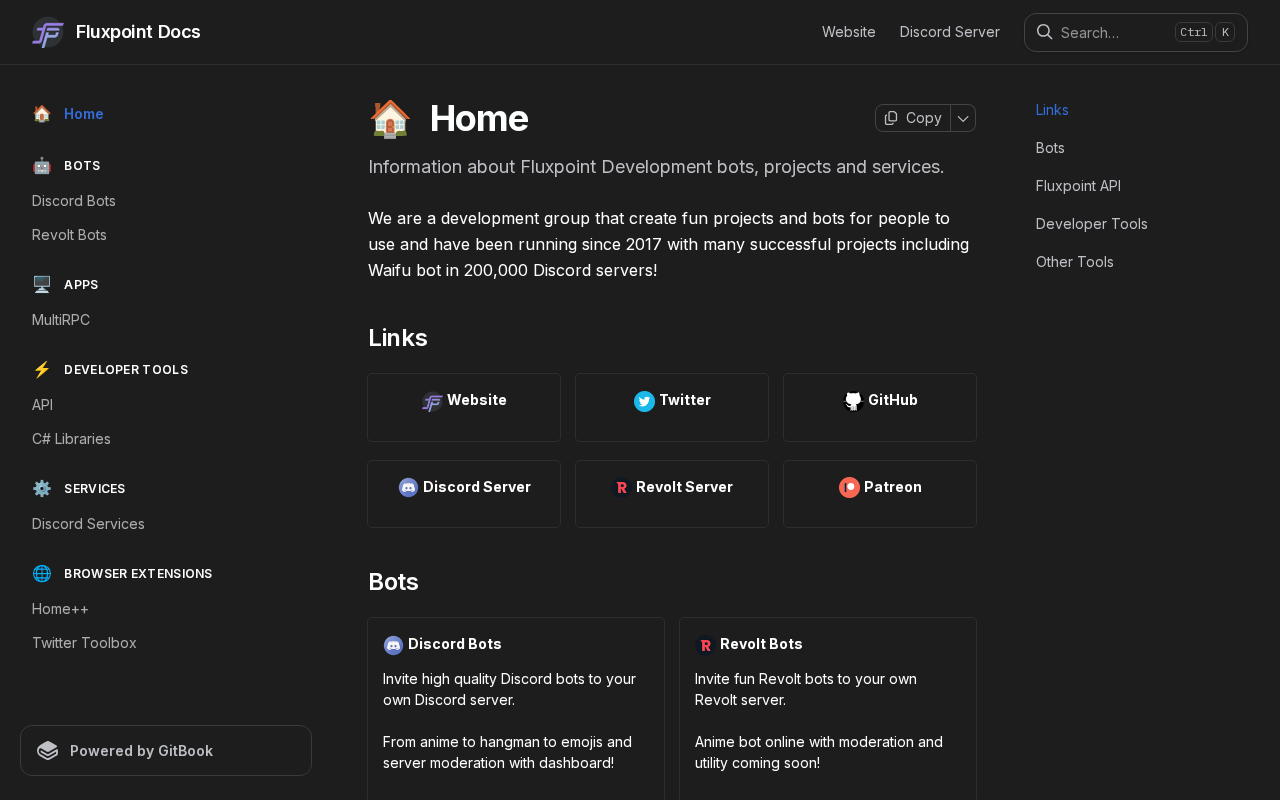Click the Website link in header
1280x800 pixels.
(x=849, y=32)
